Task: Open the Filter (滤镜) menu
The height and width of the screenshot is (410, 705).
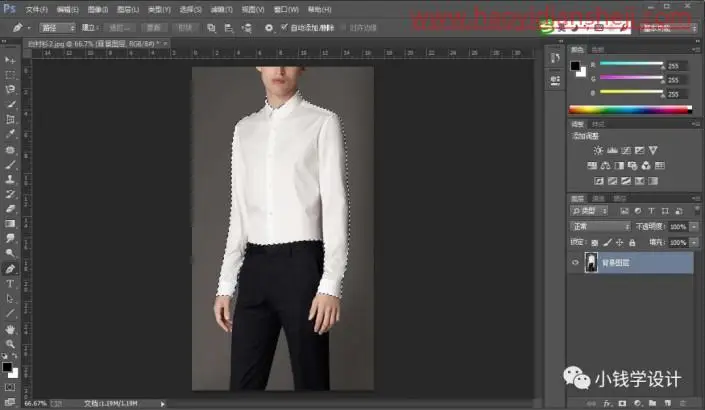Action: (221, 9)
